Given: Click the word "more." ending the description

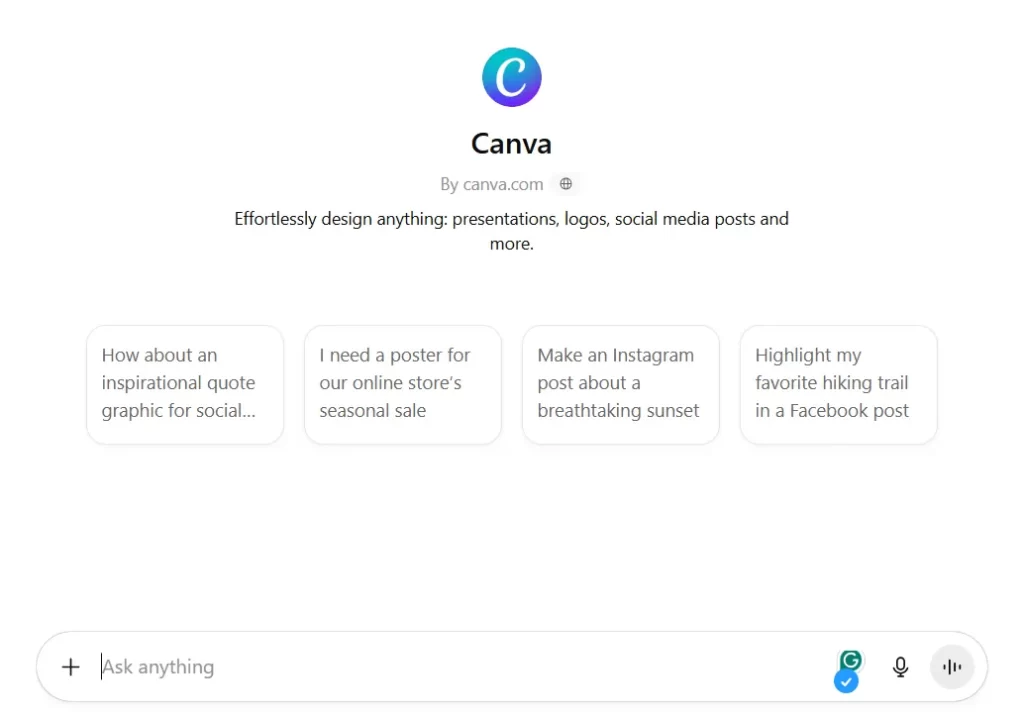Looking at the screenshot, I should tap(511, 244).
